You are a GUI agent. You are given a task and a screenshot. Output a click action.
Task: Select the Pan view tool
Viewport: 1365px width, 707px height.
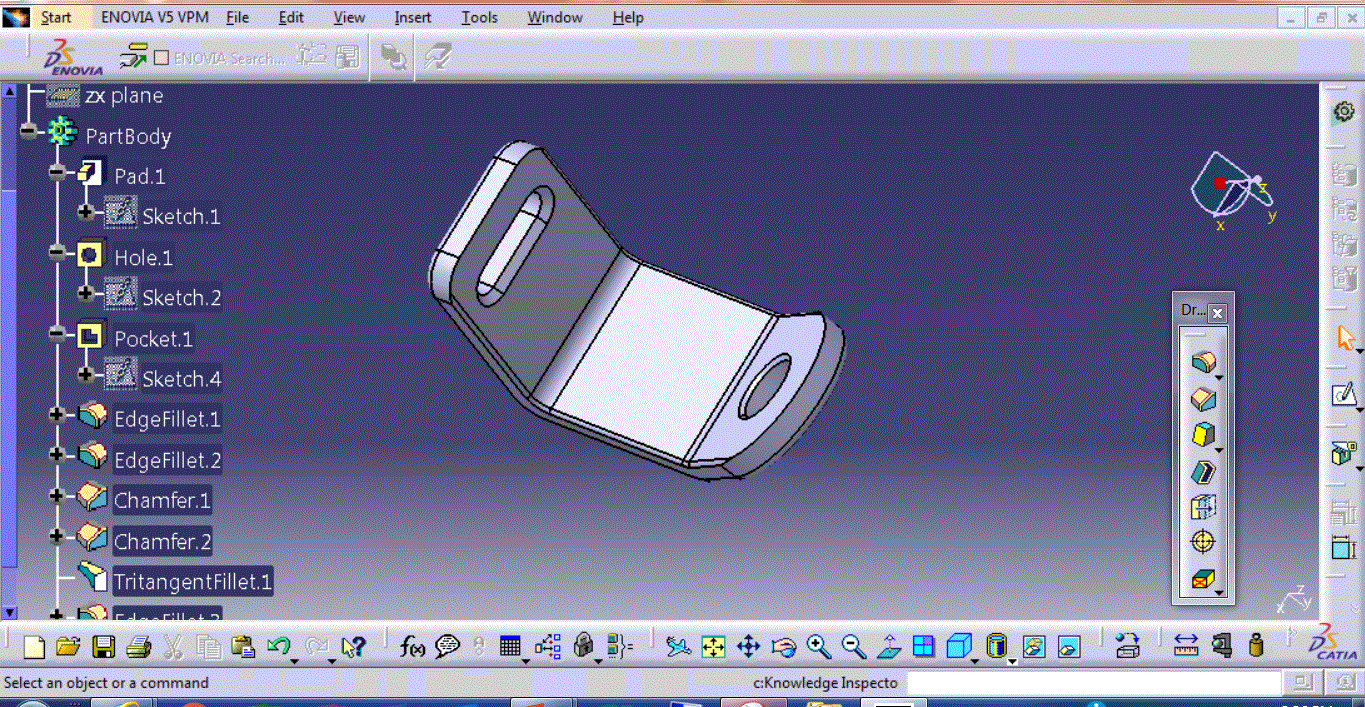[x=748, y=647]
